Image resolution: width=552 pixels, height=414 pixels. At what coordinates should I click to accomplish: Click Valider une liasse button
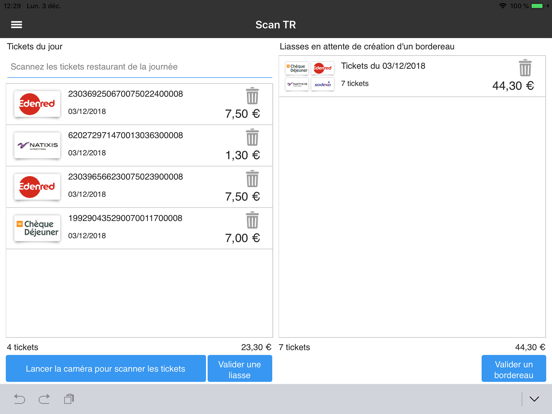click(x=240, y=369)
